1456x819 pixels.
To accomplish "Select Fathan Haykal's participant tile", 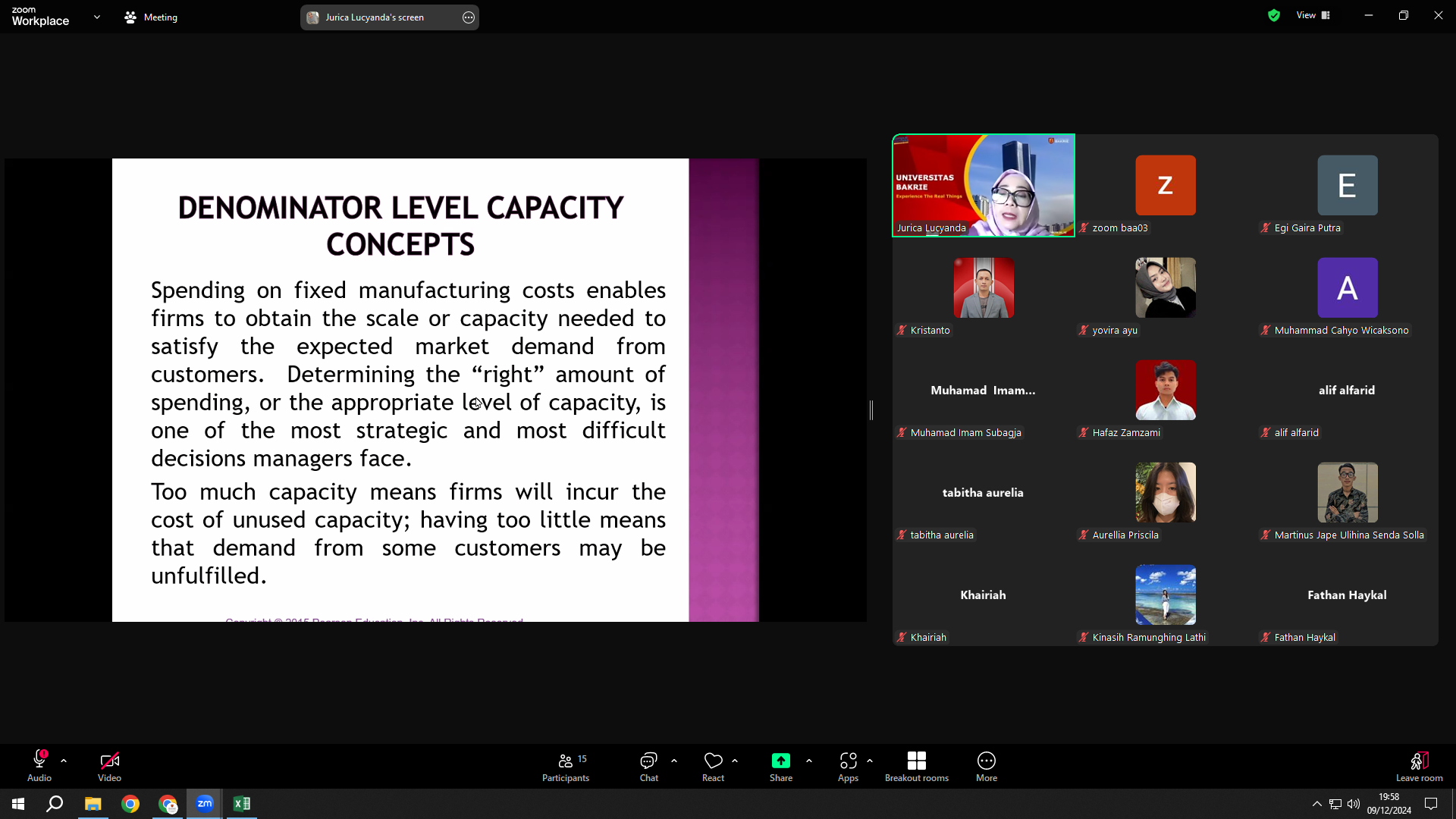I will [x=1347, y=595].
